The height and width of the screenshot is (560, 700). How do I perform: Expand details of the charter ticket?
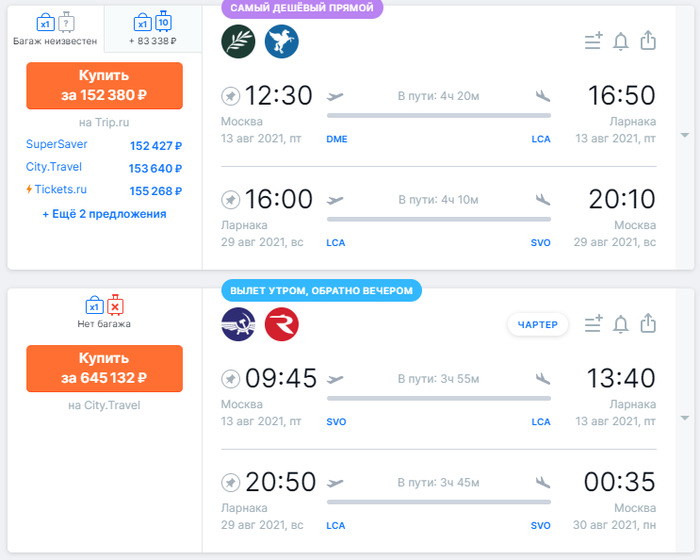point(684,418)
